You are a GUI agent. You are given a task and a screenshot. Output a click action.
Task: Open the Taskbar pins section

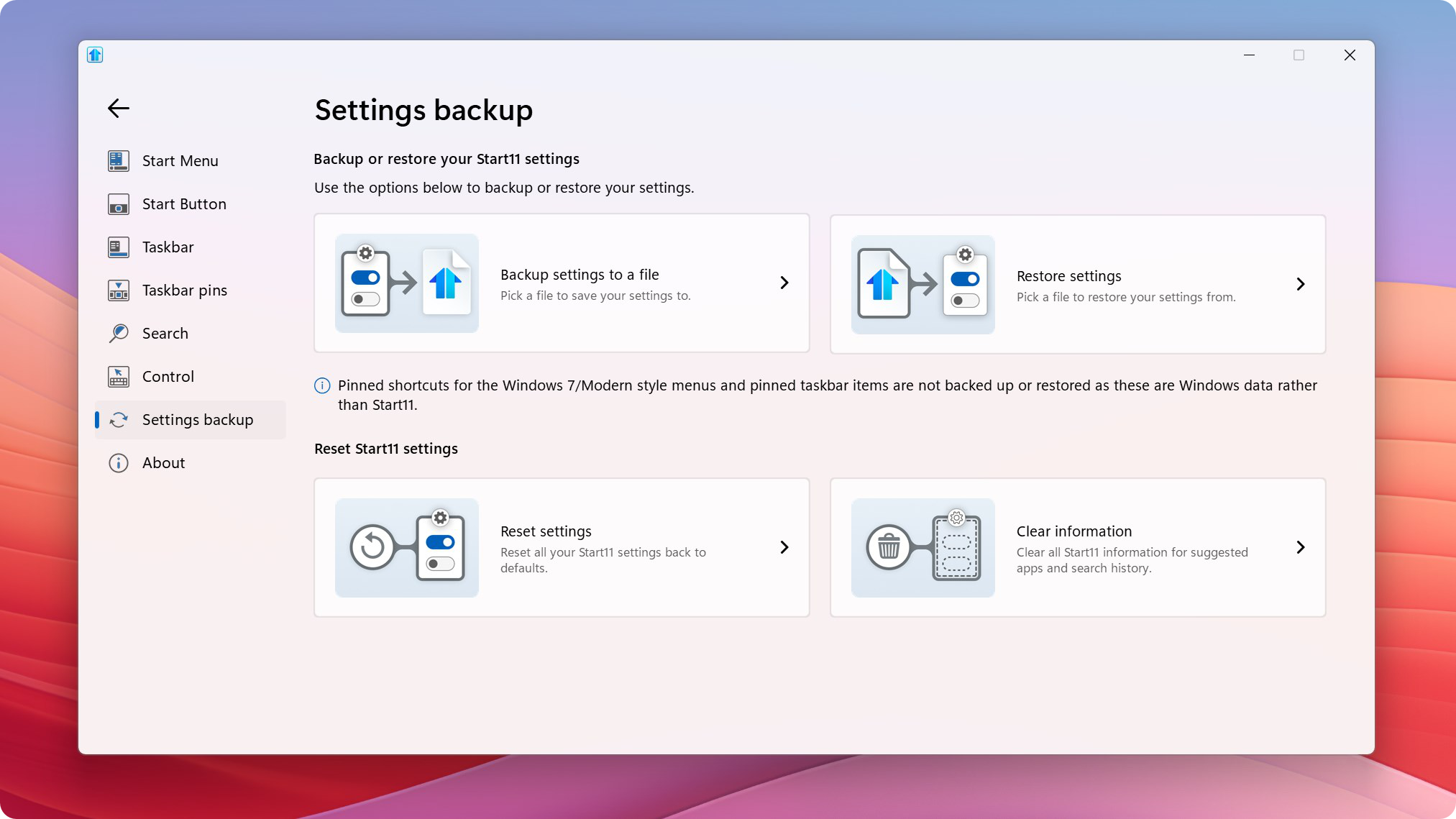185,289
